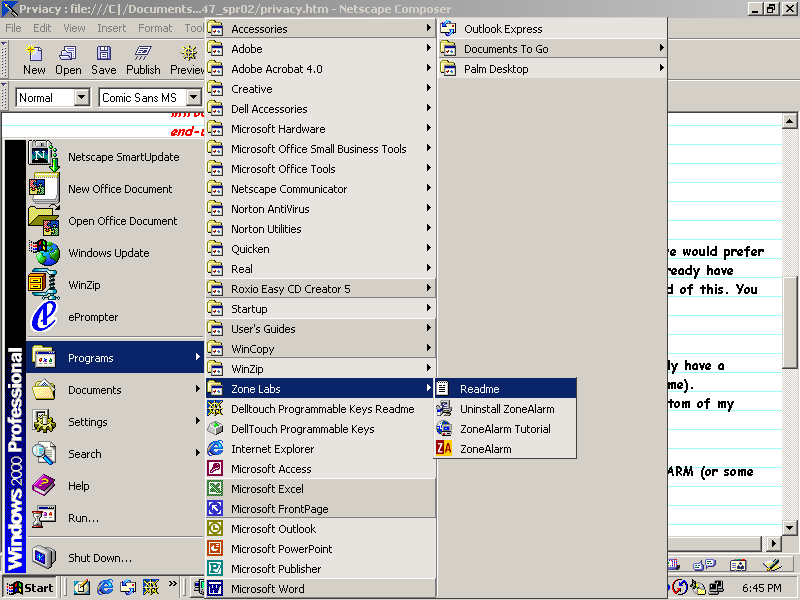Click the Save toolbar icon in Composer

104,60
